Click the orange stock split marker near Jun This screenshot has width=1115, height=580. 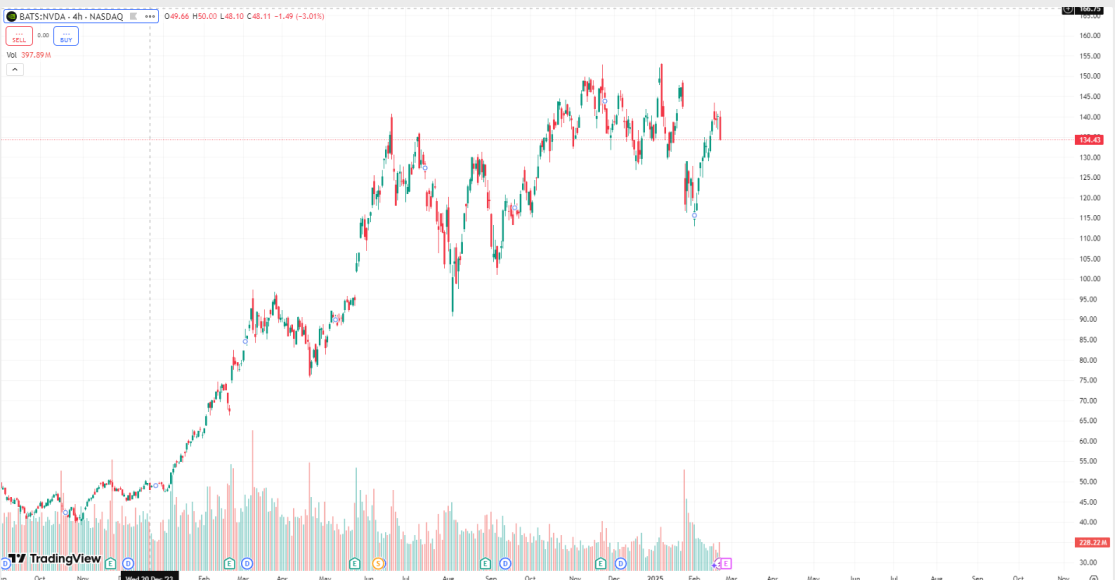(378, 564)
